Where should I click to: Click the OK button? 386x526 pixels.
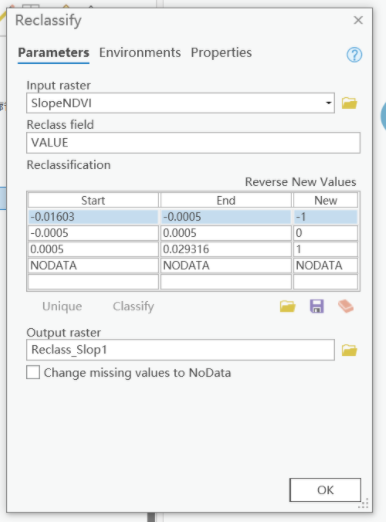(x=325, y=490)
